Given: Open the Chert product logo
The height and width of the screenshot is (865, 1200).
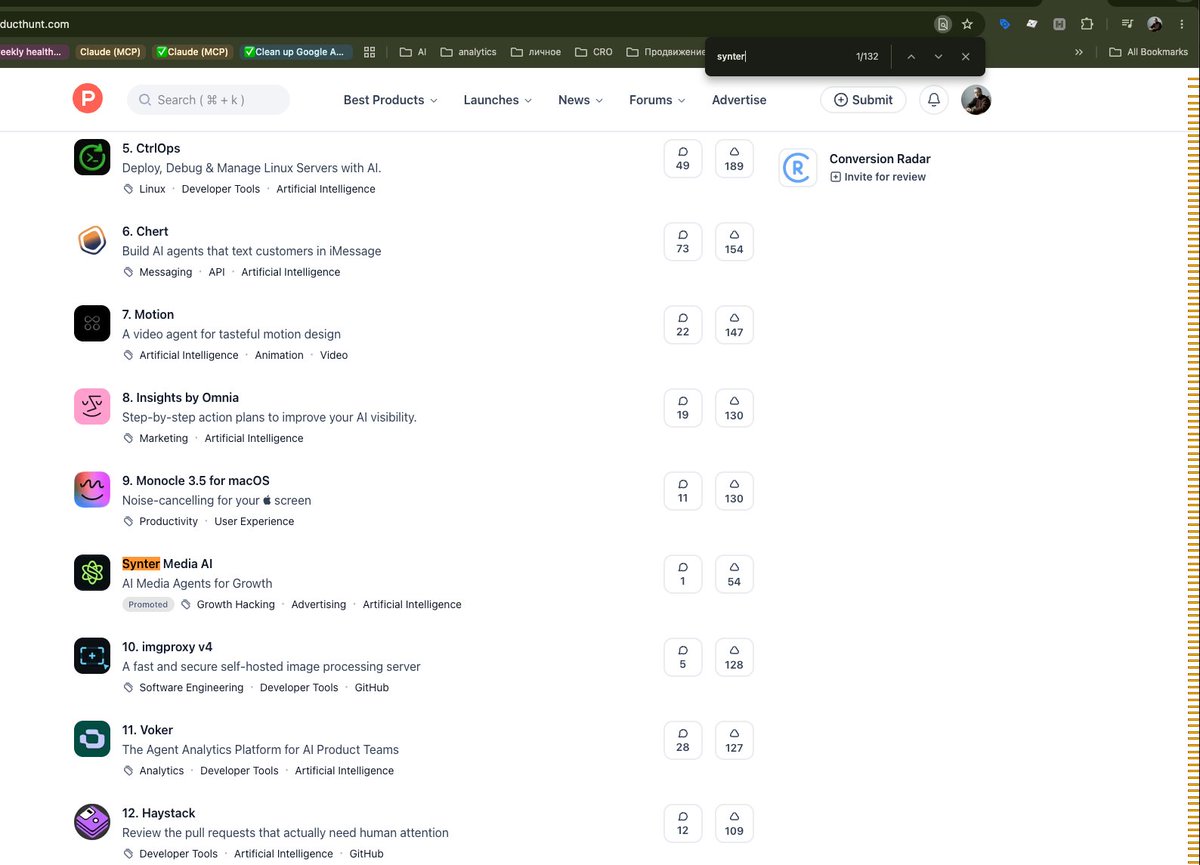Looking at the screenshot, I should pos(92,241).
